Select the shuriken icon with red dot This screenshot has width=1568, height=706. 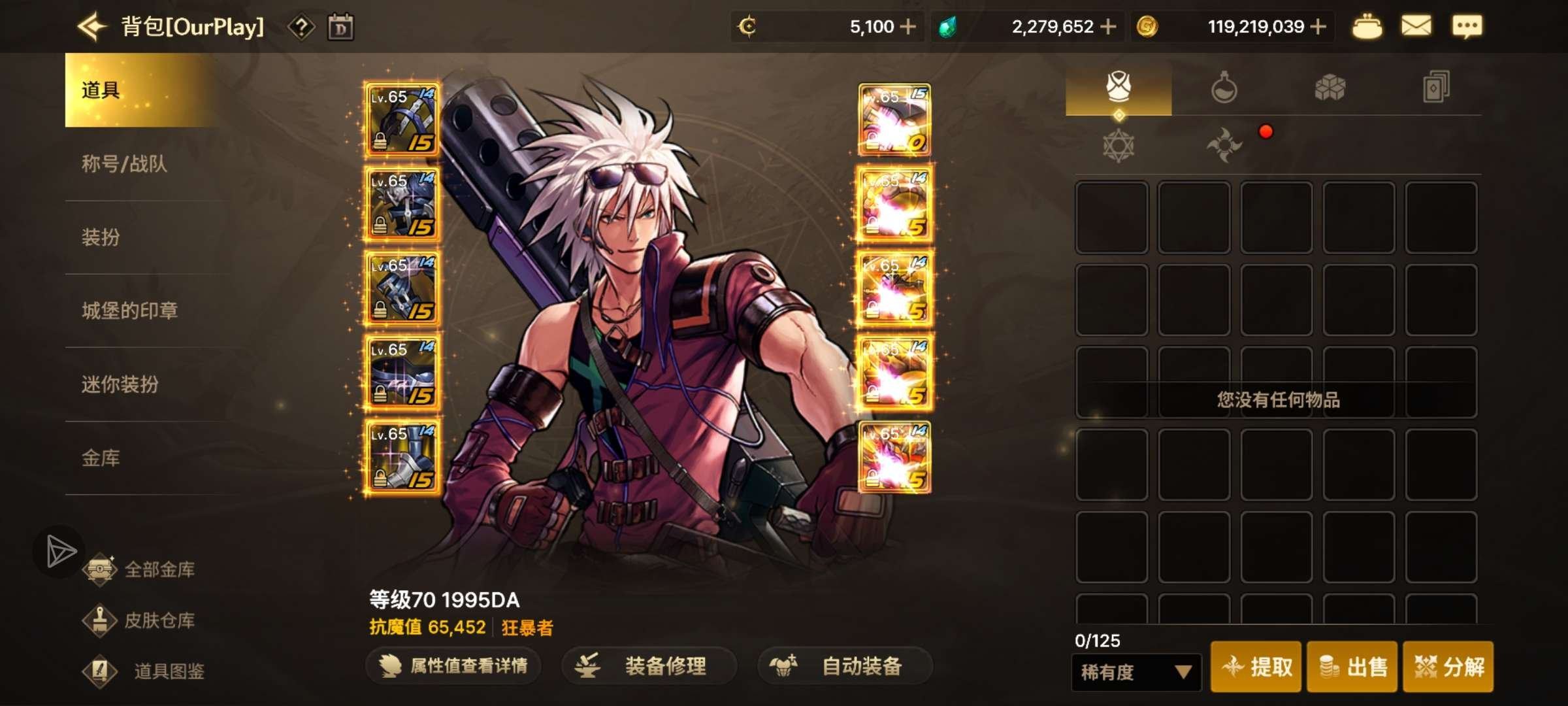tap(1224, 145)
